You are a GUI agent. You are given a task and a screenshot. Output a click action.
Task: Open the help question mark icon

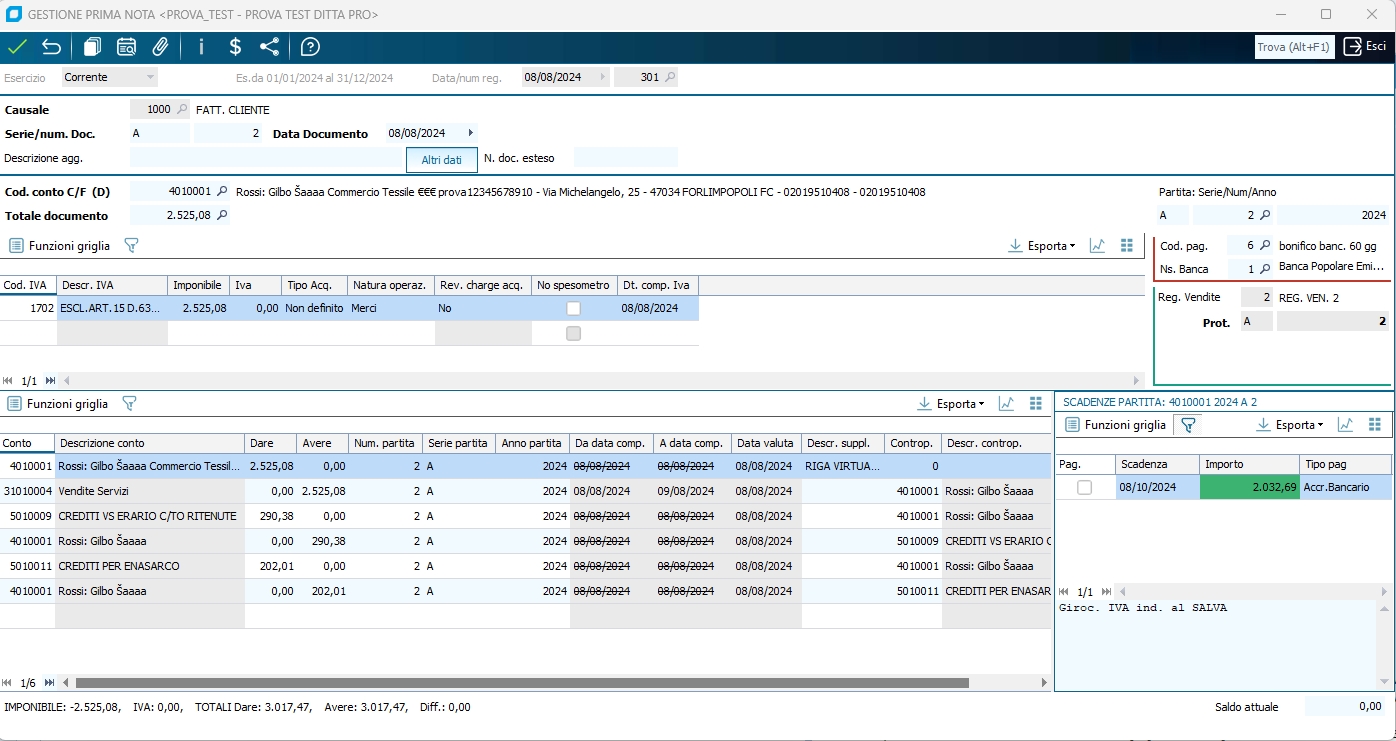click(310, 47)
